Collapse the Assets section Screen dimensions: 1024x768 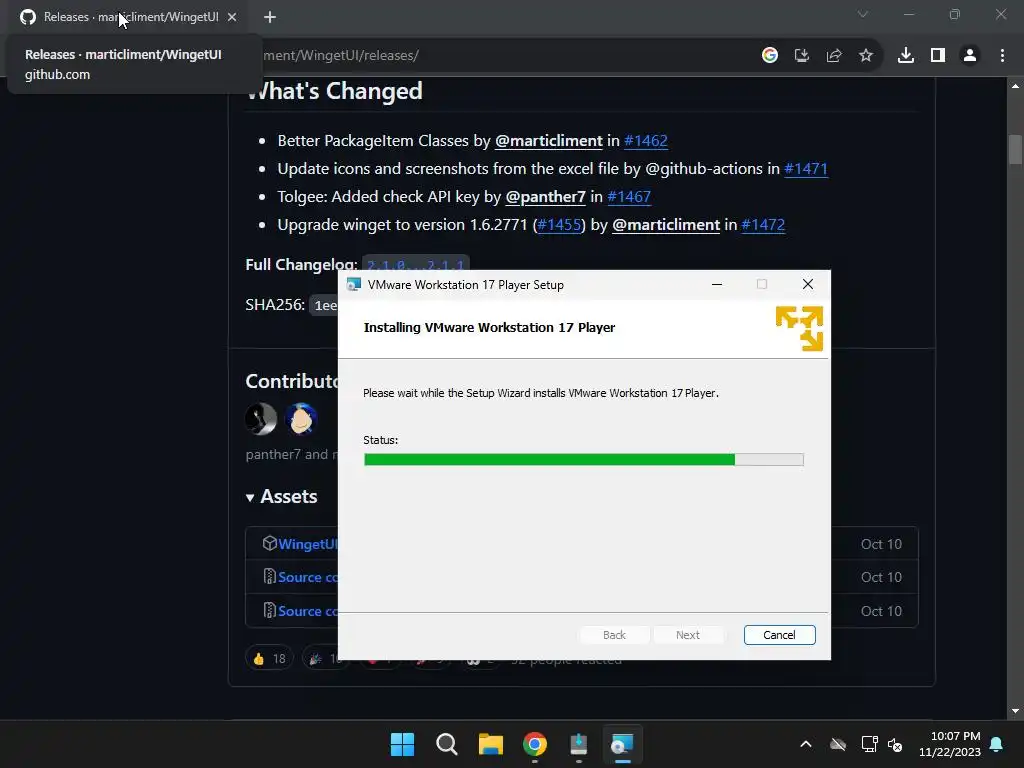pos(281,497)
